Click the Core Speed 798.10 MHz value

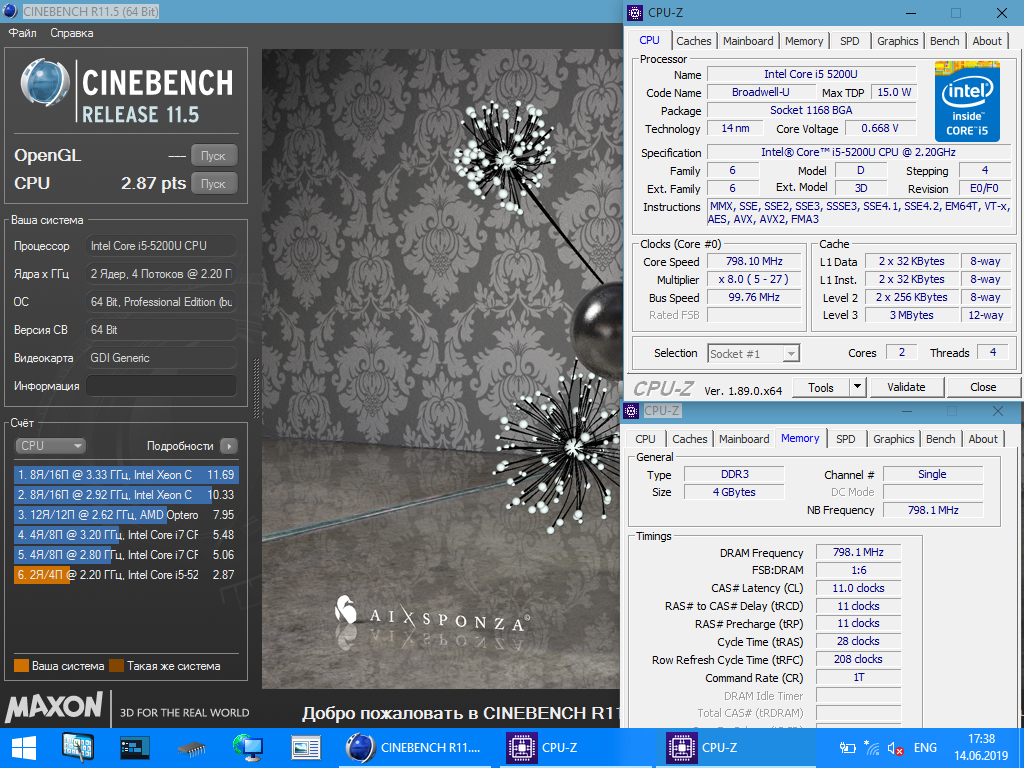point(754,261)
